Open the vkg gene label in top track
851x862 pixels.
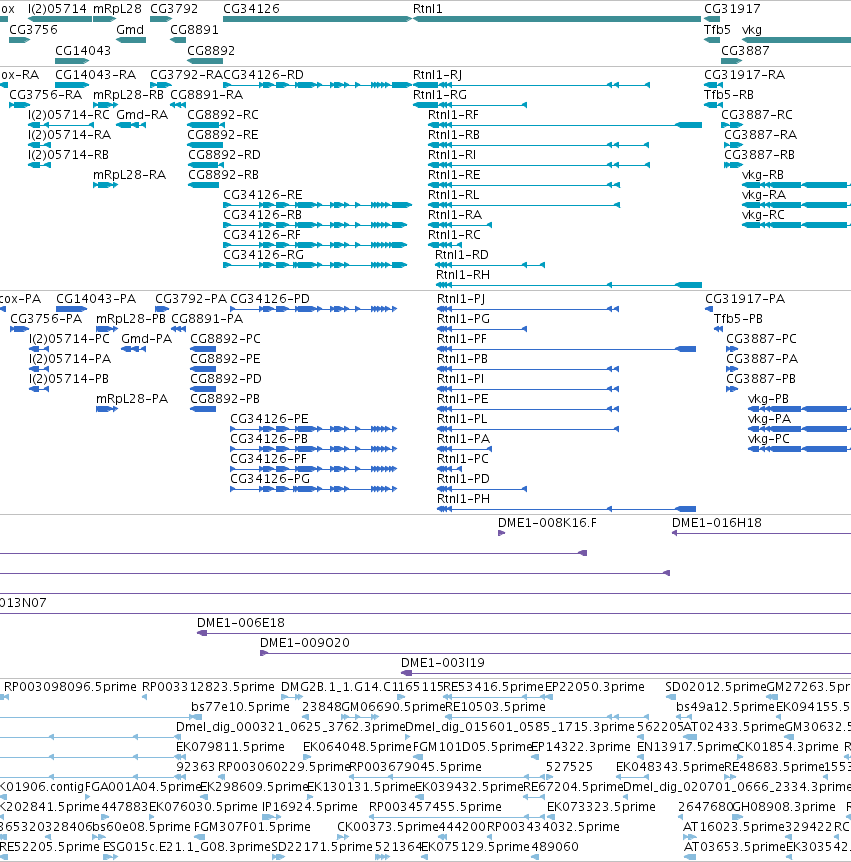pyautogui.click(x=751, y=30)
